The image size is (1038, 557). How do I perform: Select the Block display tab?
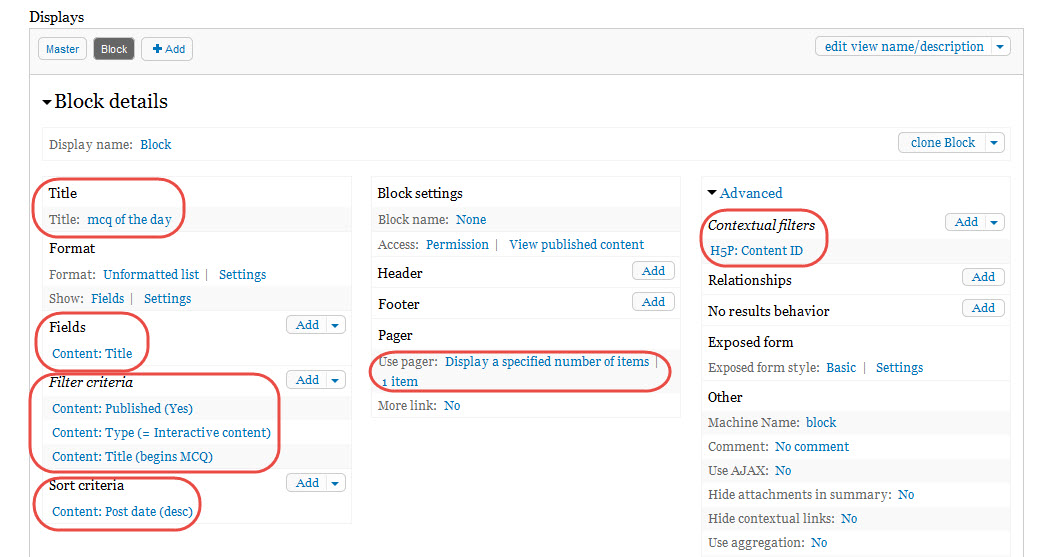click(x=114, y=49)
